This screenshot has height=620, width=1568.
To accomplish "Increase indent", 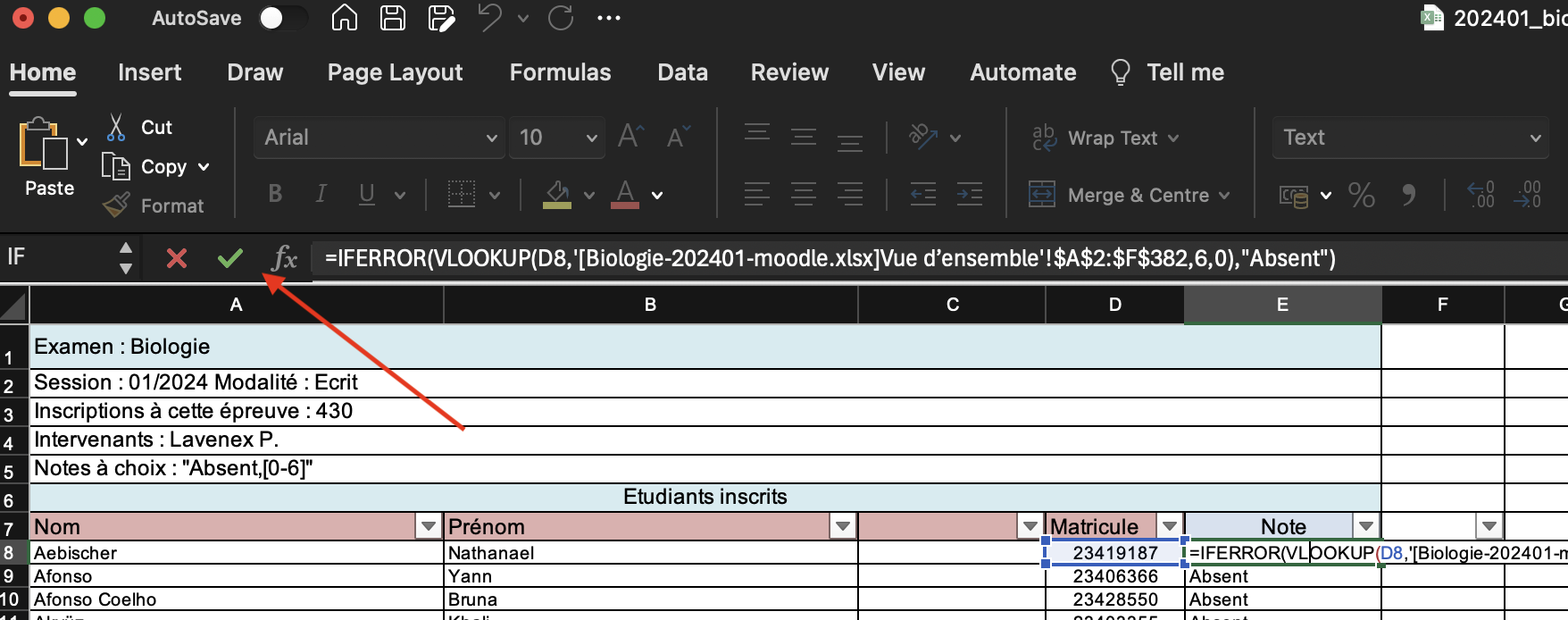I will [x=970, y=194].
